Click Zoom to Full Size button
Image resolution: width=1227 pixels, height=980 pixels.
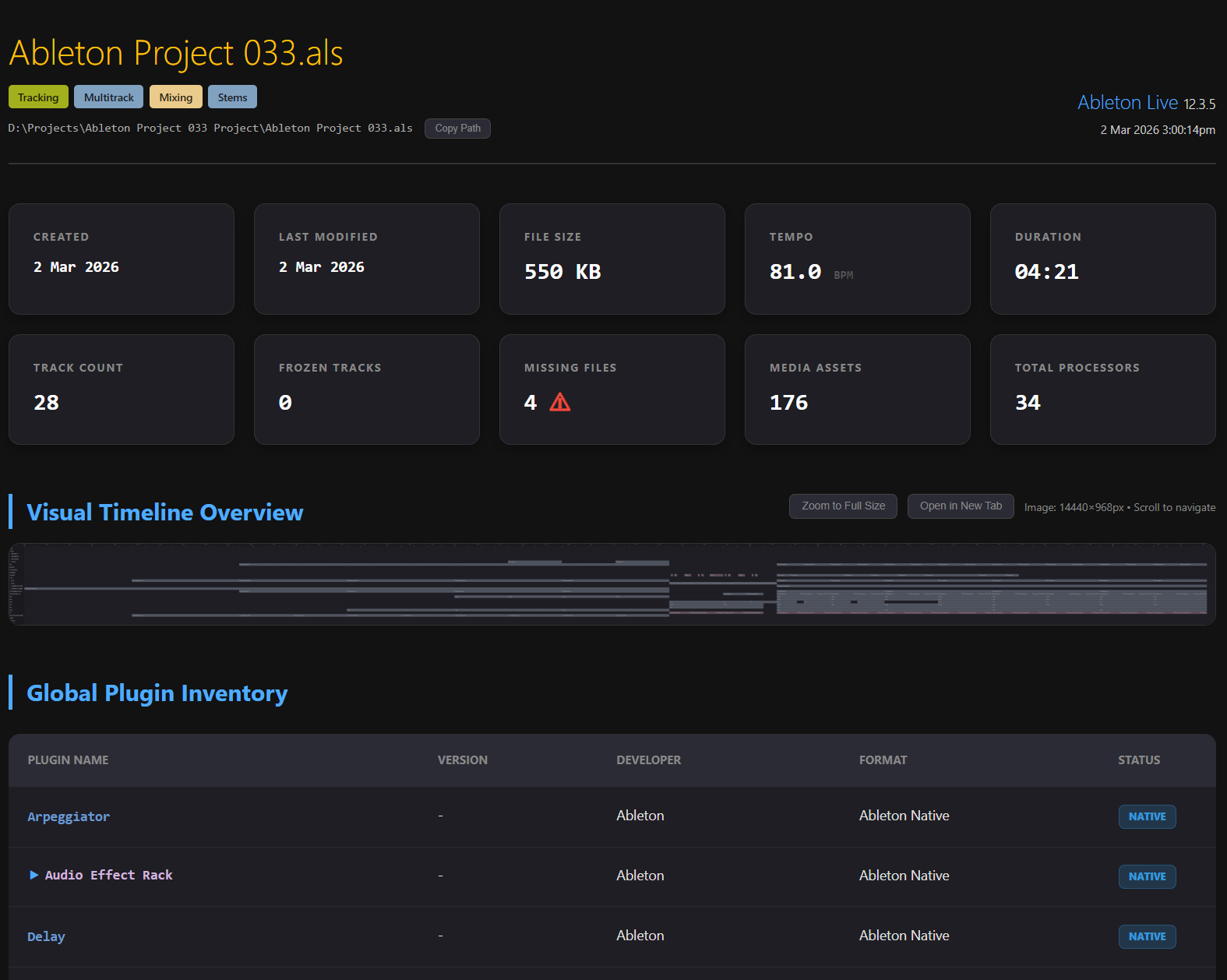pos(843,506)
